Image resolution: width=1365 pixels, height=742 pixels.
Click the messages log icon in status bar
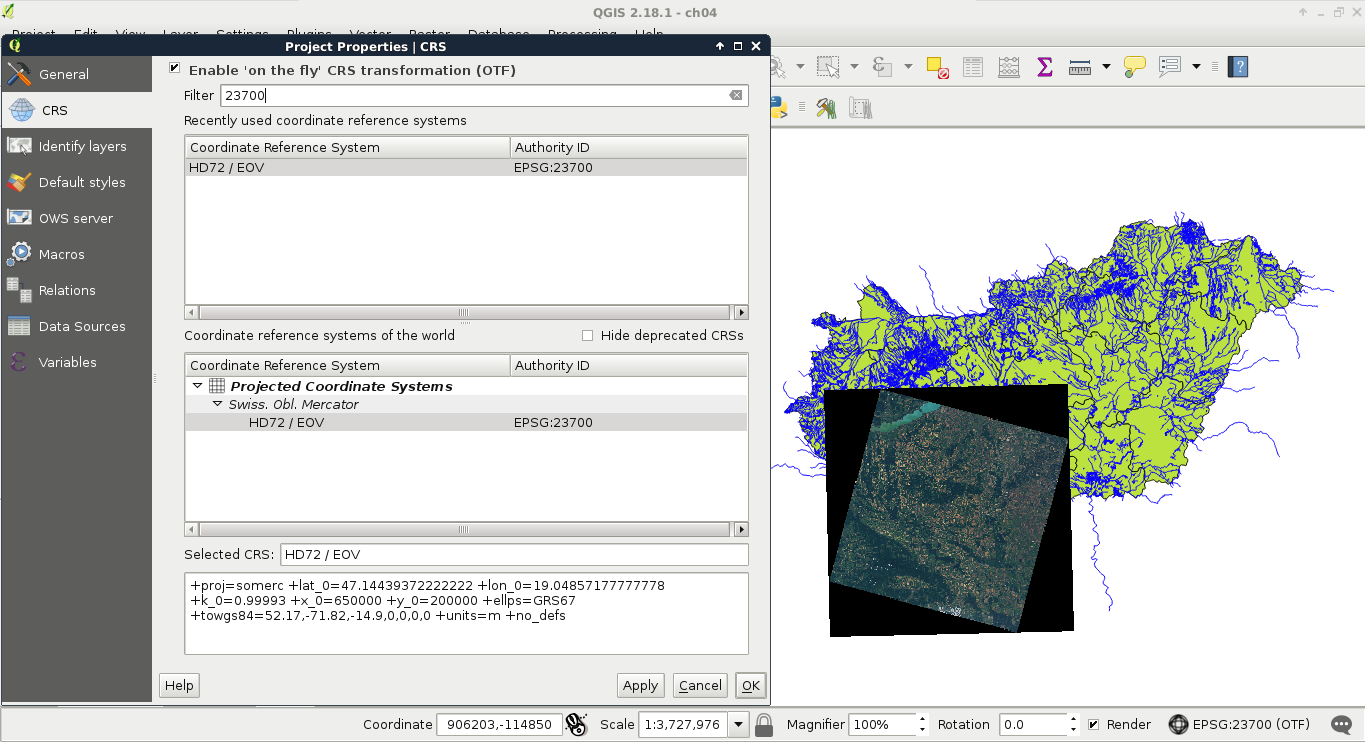coord(1341,725)
